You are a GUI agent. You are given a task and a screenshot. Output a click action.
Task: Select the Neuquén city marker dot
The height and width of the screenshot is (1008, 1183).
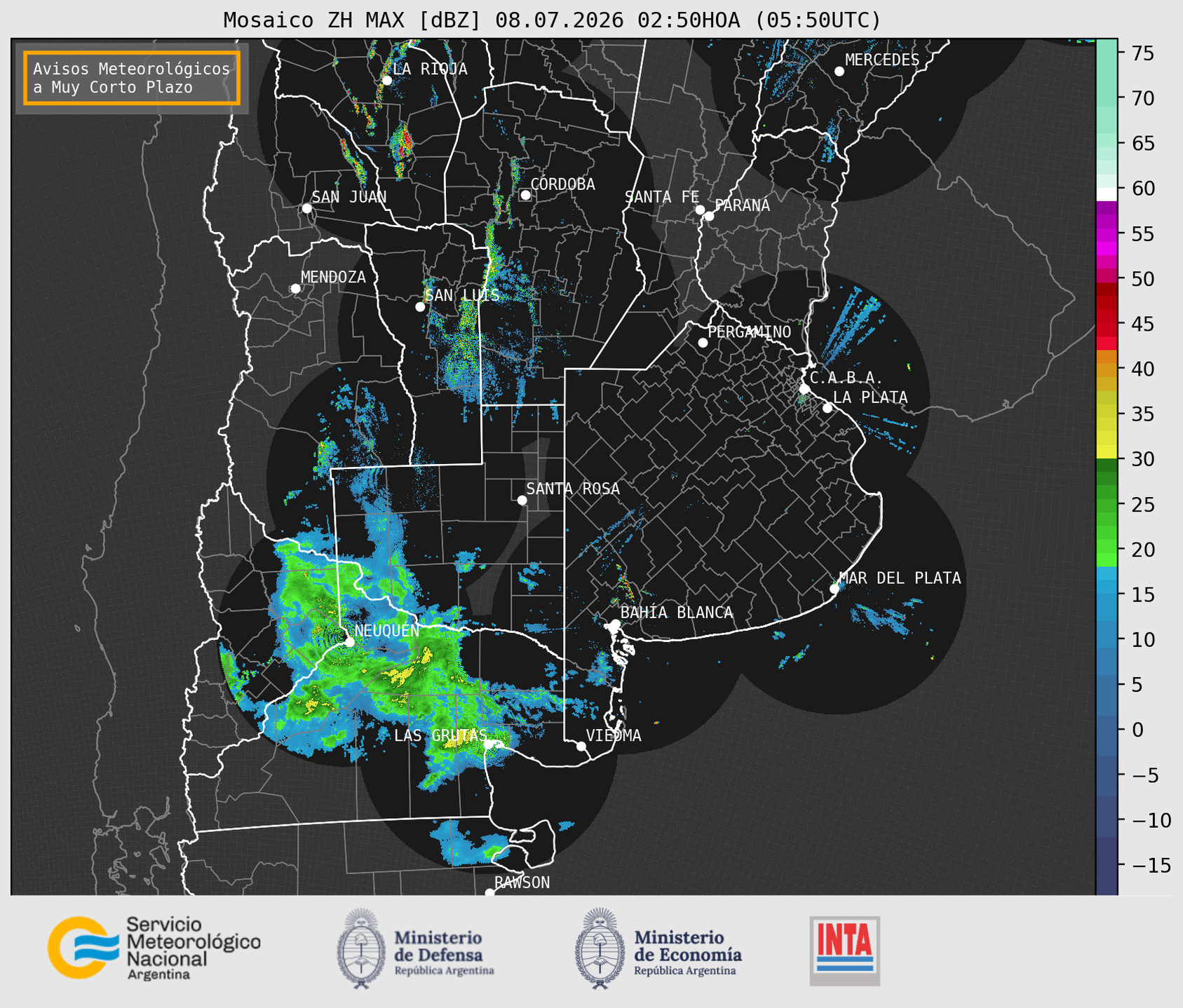[349, 641]
